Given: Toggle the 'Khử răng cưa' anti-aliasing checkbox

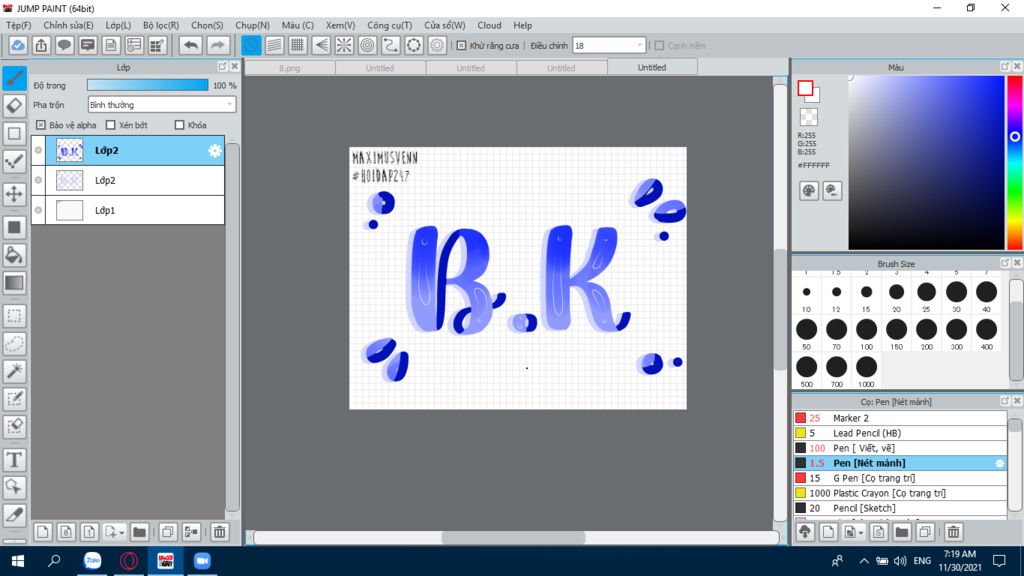Looking at the screenshot, I should (462, 46).
